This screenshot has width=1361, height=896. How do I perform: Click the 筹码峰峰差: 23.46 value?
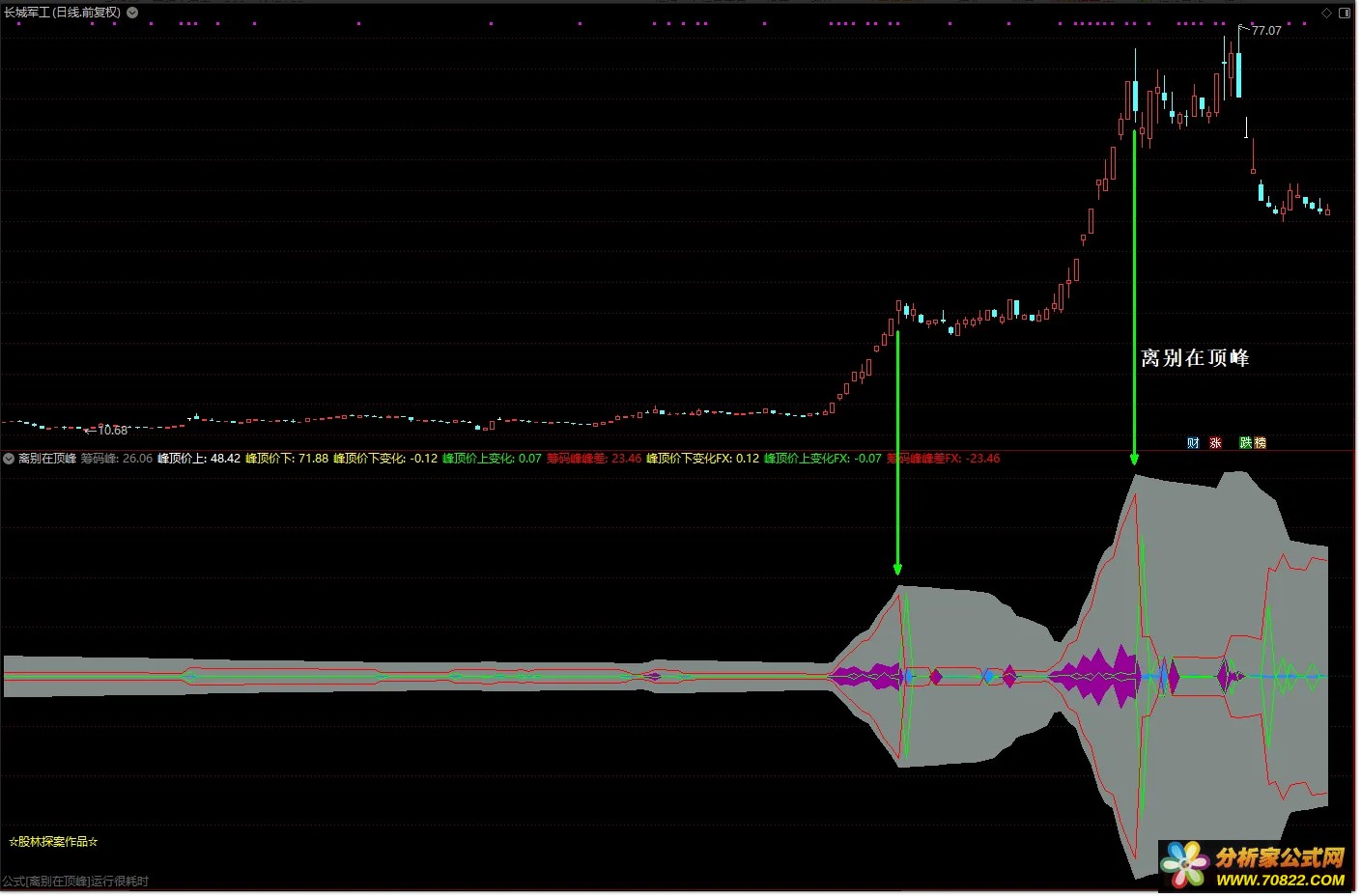(x=594, y=459)
